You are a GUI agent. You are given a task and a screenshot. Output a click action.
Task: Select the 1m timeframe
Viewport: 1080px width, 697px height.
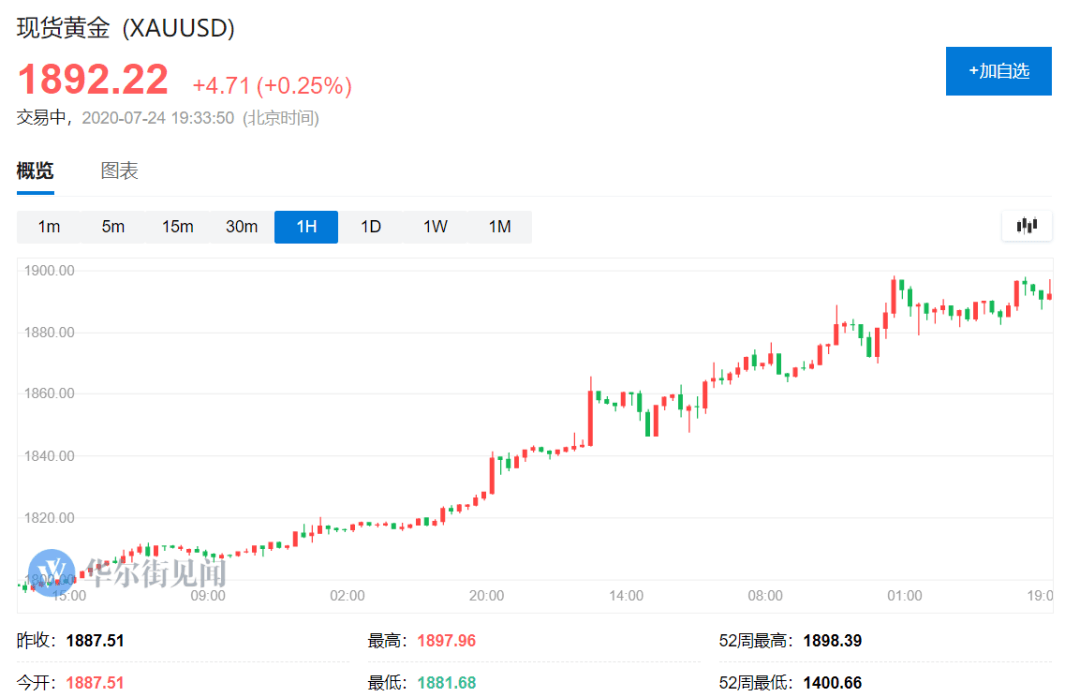[49, 227]
